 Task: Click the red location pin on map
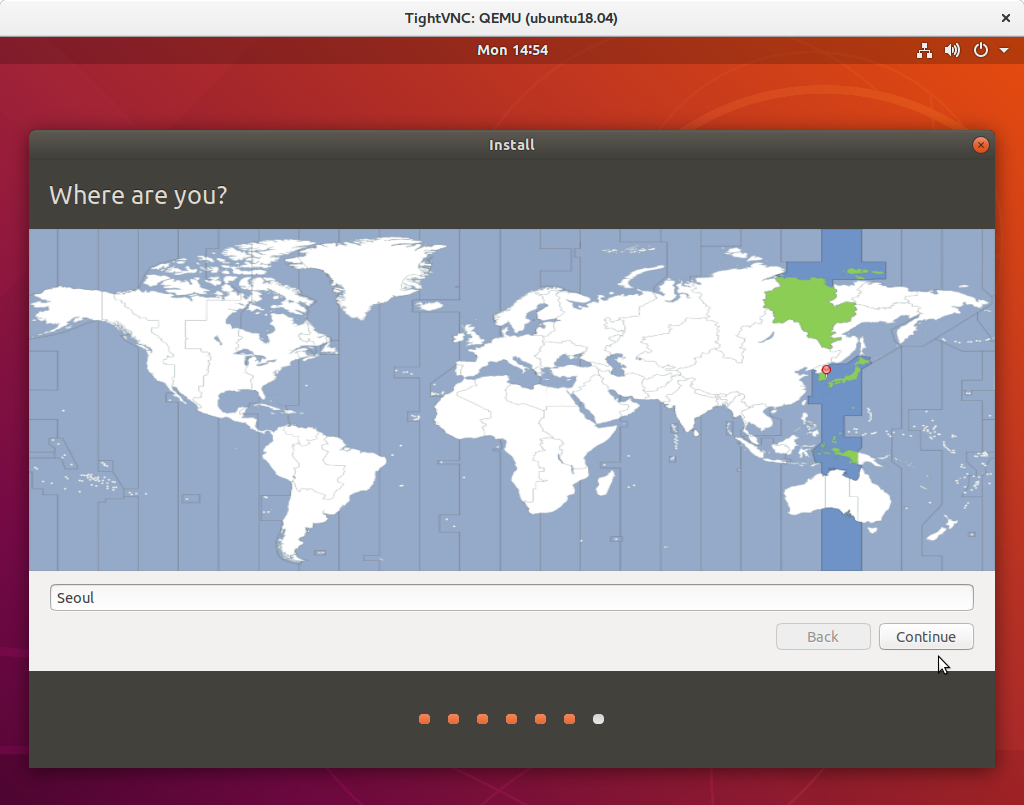(x=826, y=370)
